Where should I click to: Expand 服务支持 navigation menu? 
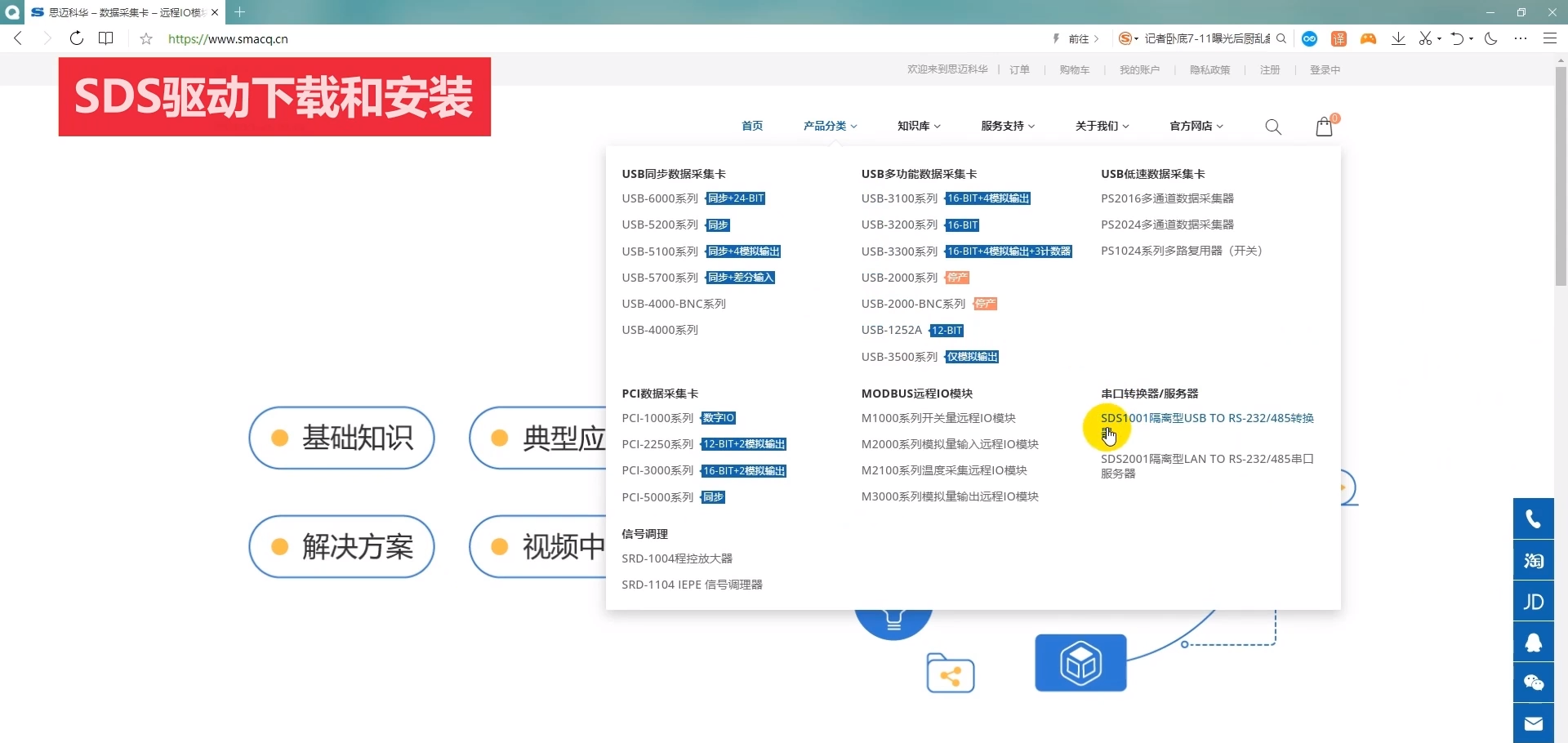[x=1008, y=126]
